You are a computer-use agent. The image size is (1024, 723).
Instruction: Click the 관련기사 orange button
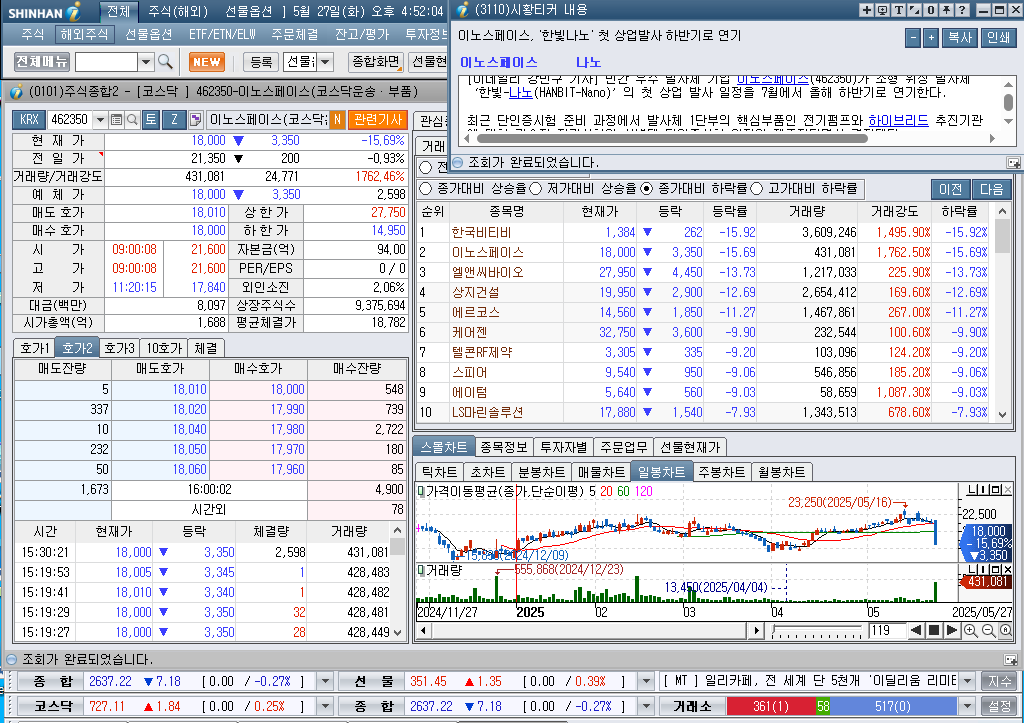tap(377, 120)
